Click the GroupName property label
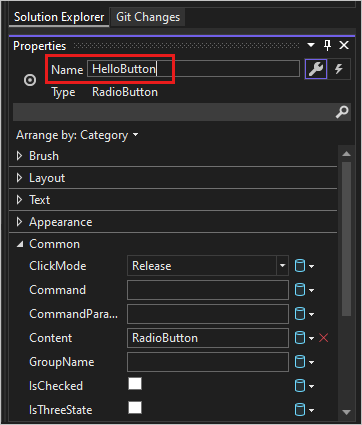 point(62,362)
